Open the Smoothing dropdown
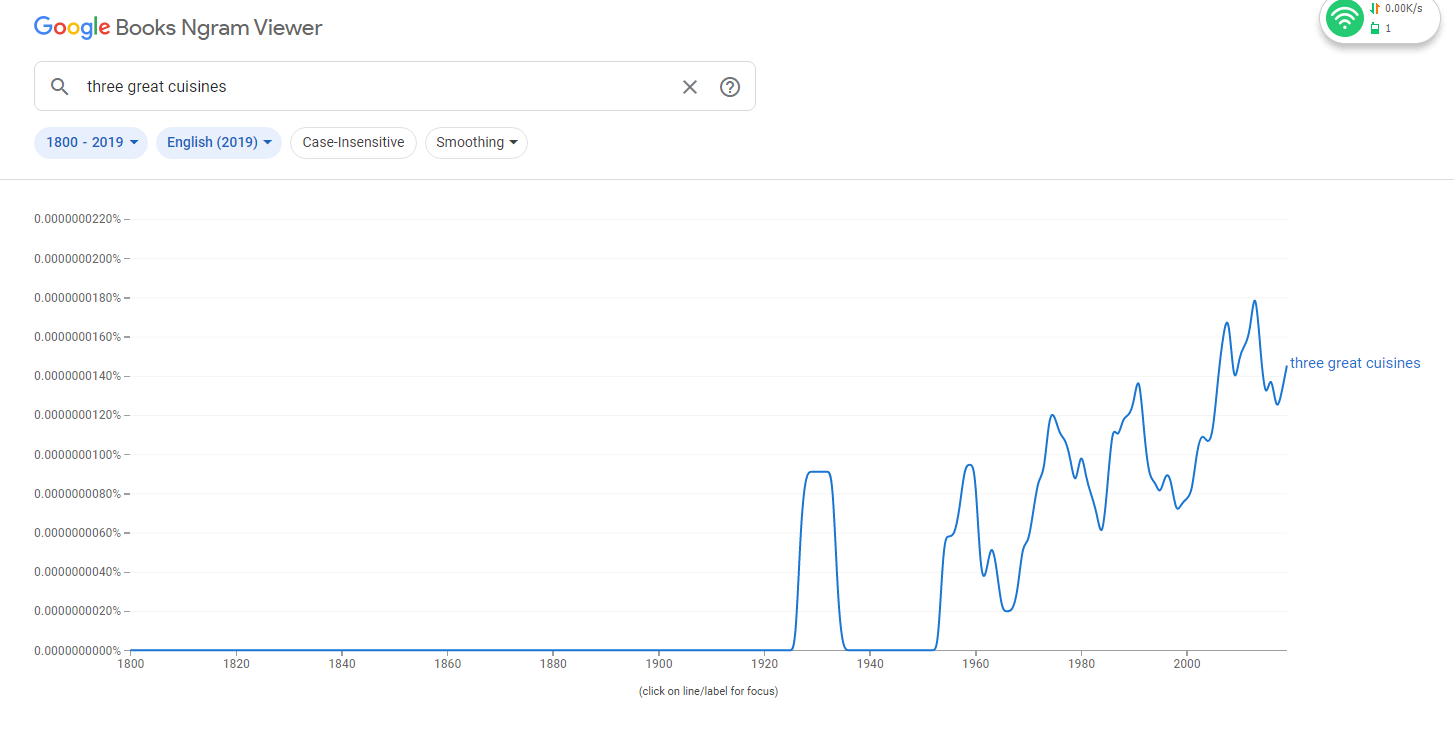Screen dimensions: 1454x736 [476, 142]
